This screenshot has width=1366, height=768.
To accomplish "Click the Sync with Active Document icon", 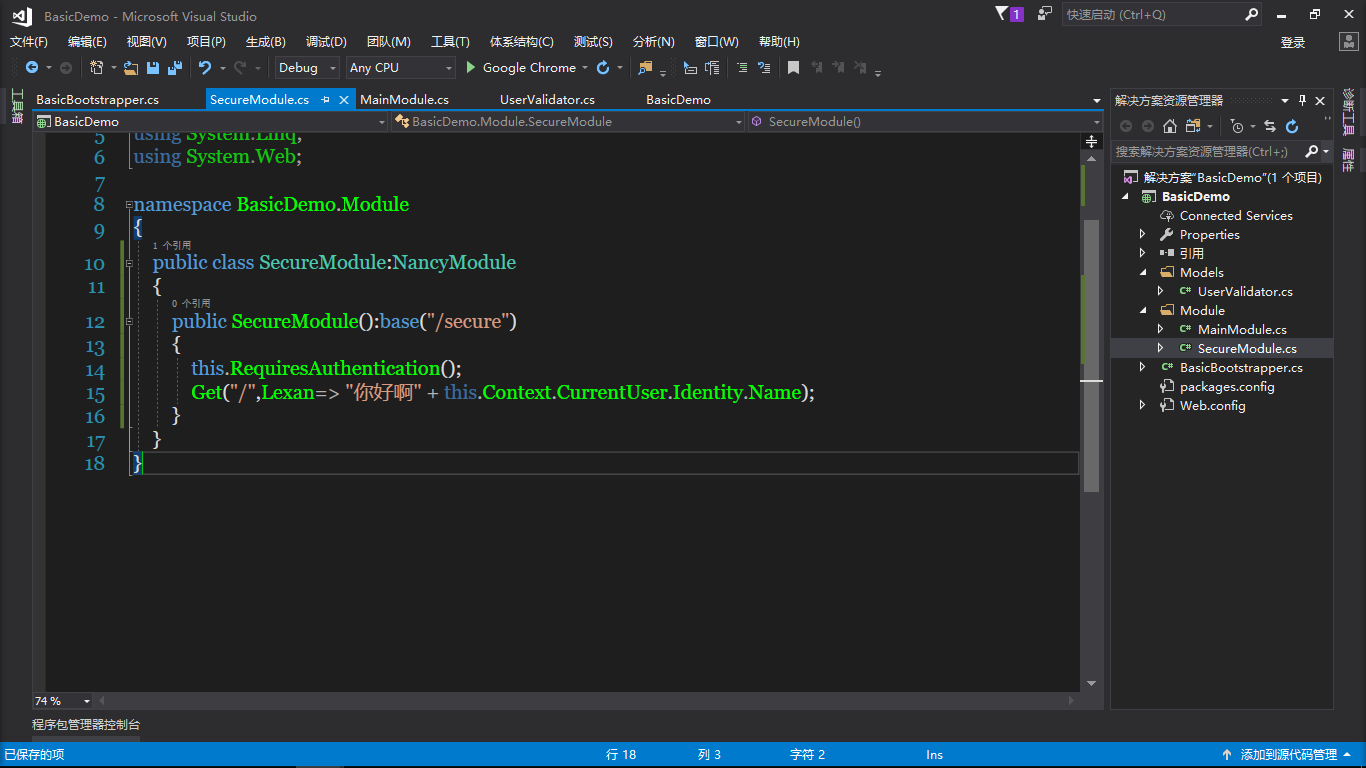I will pos(1270,126).
